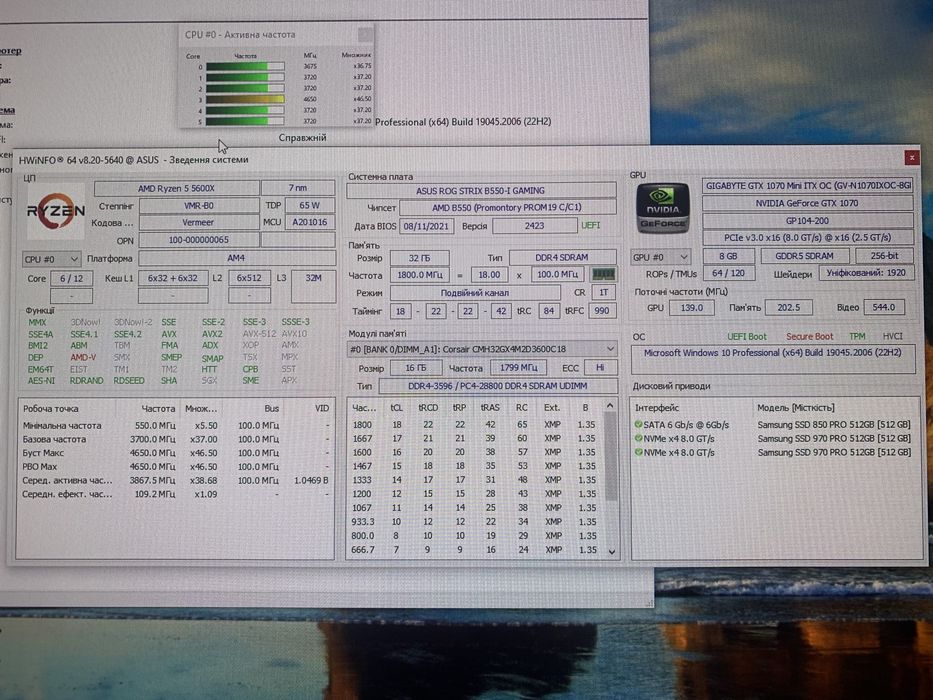Click the HVCI status label
933x700 pixels.
tap(893, 336)
